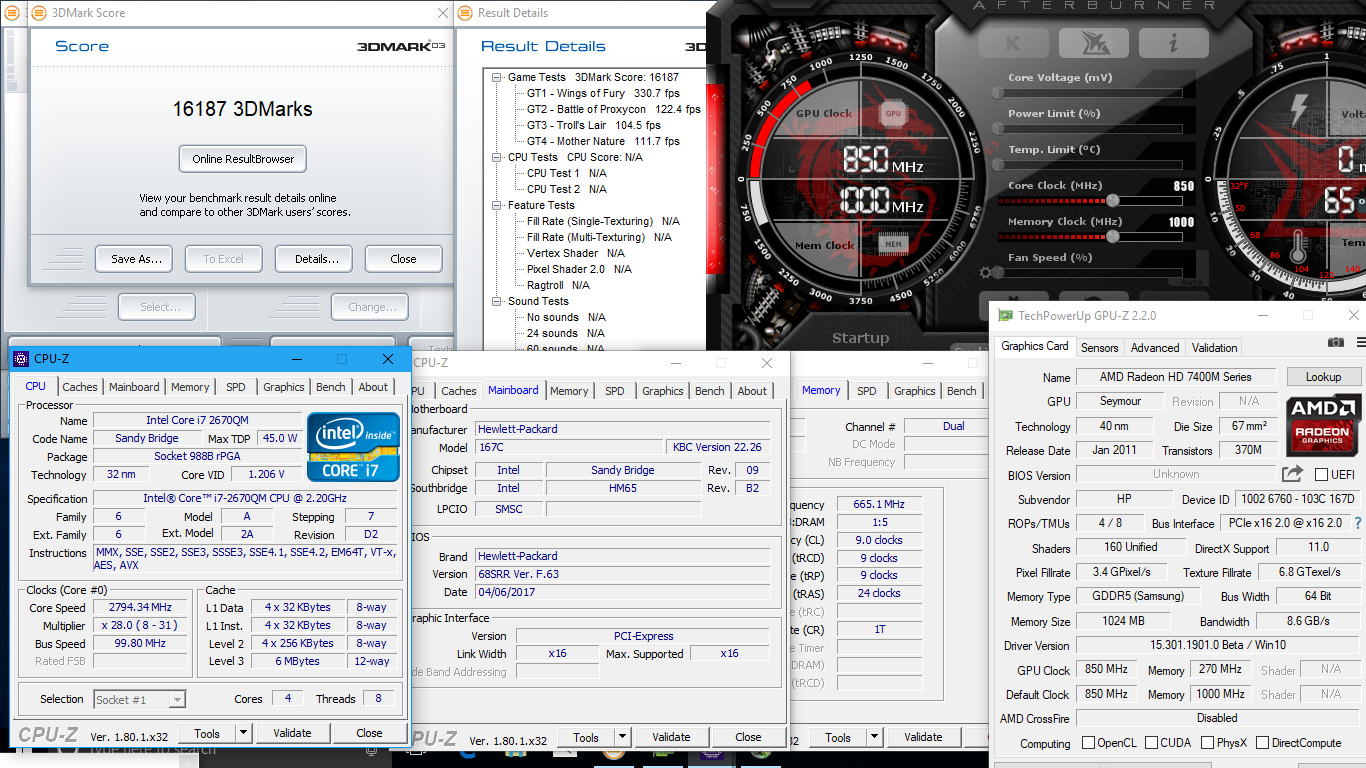Click the Lookup button in GPU-Z

point(1323,377)
